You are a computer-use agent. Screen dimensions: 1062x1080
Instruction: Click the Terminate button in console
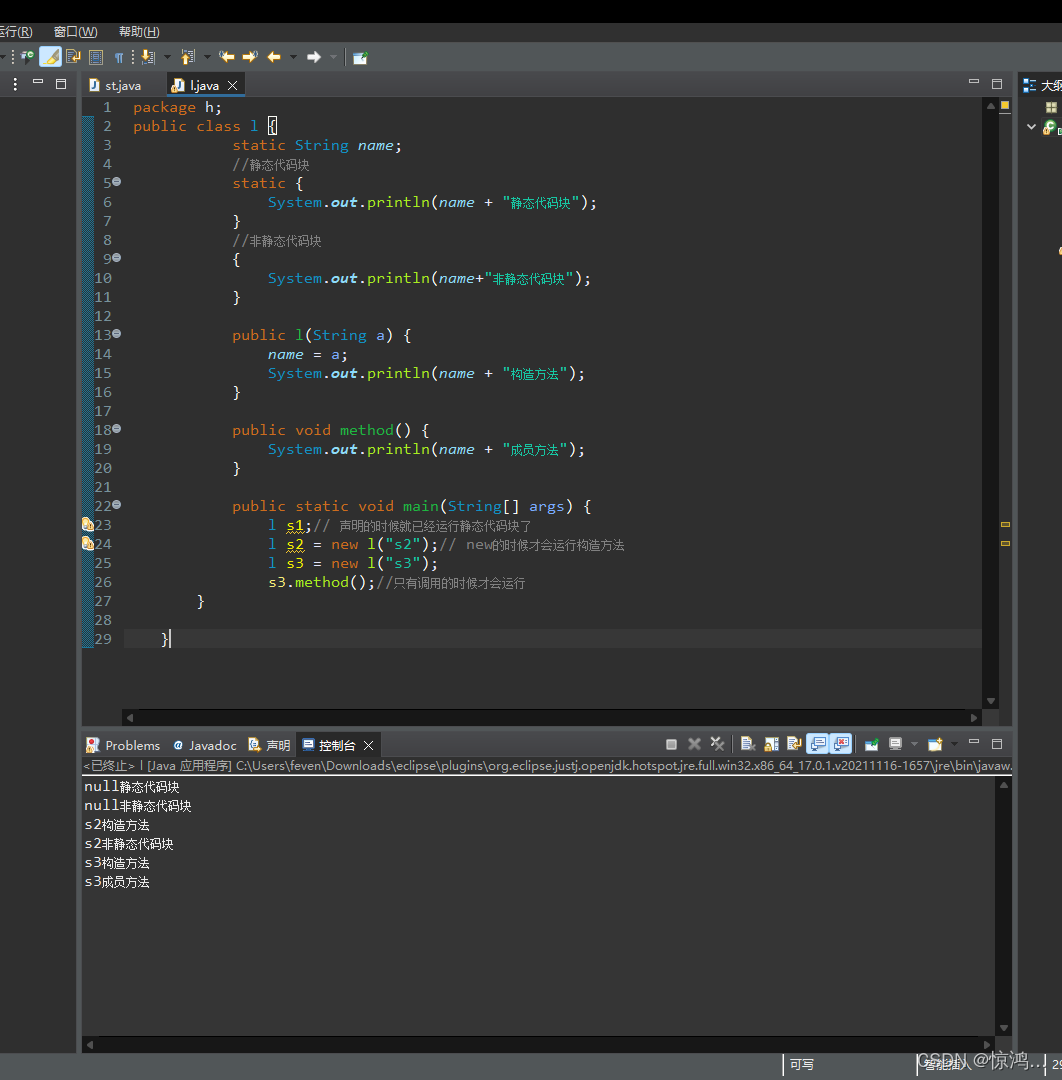click(671, 744)
